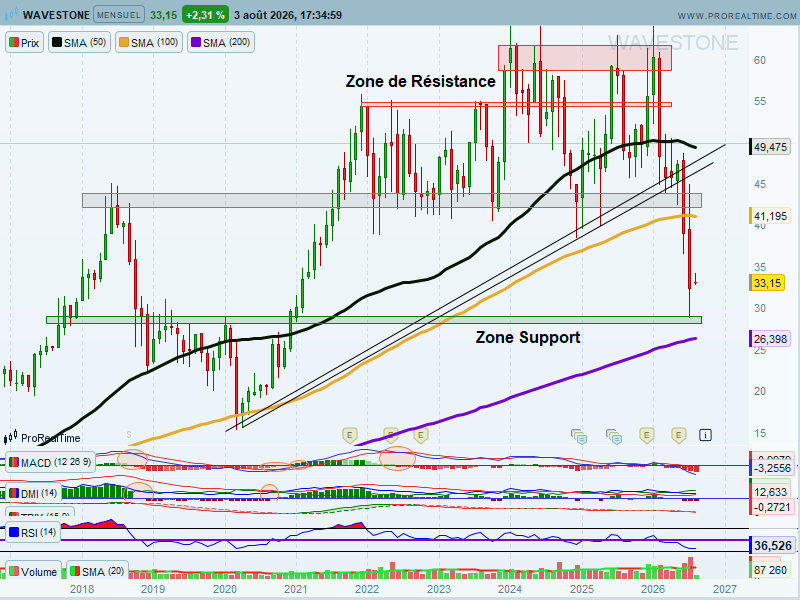Open the SMA (20) volume average label
The image size is (800, 600).
click(97, 571)
